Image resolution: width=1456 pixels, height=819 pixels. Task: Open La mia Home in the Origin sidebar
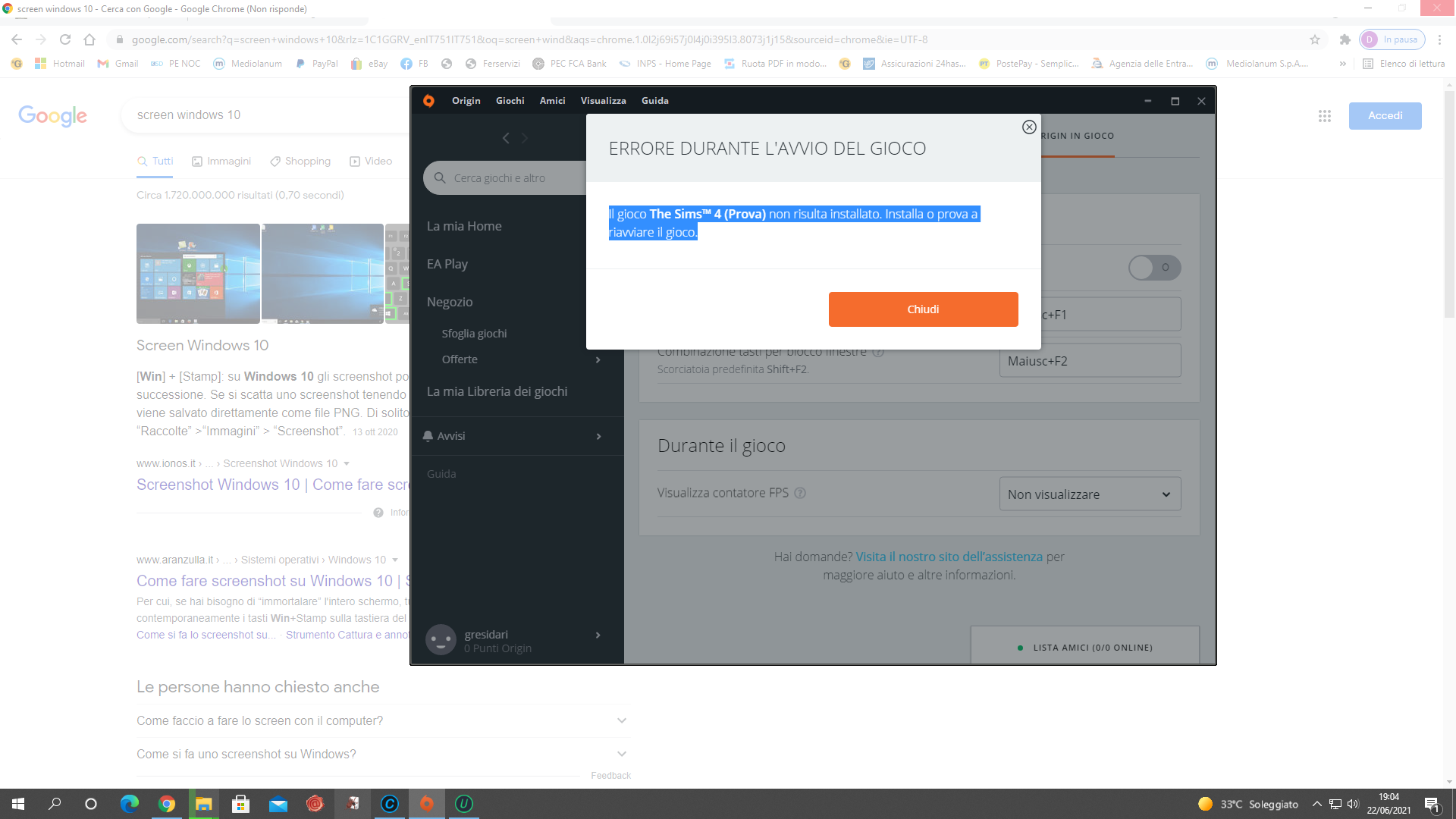pos(464,226)
